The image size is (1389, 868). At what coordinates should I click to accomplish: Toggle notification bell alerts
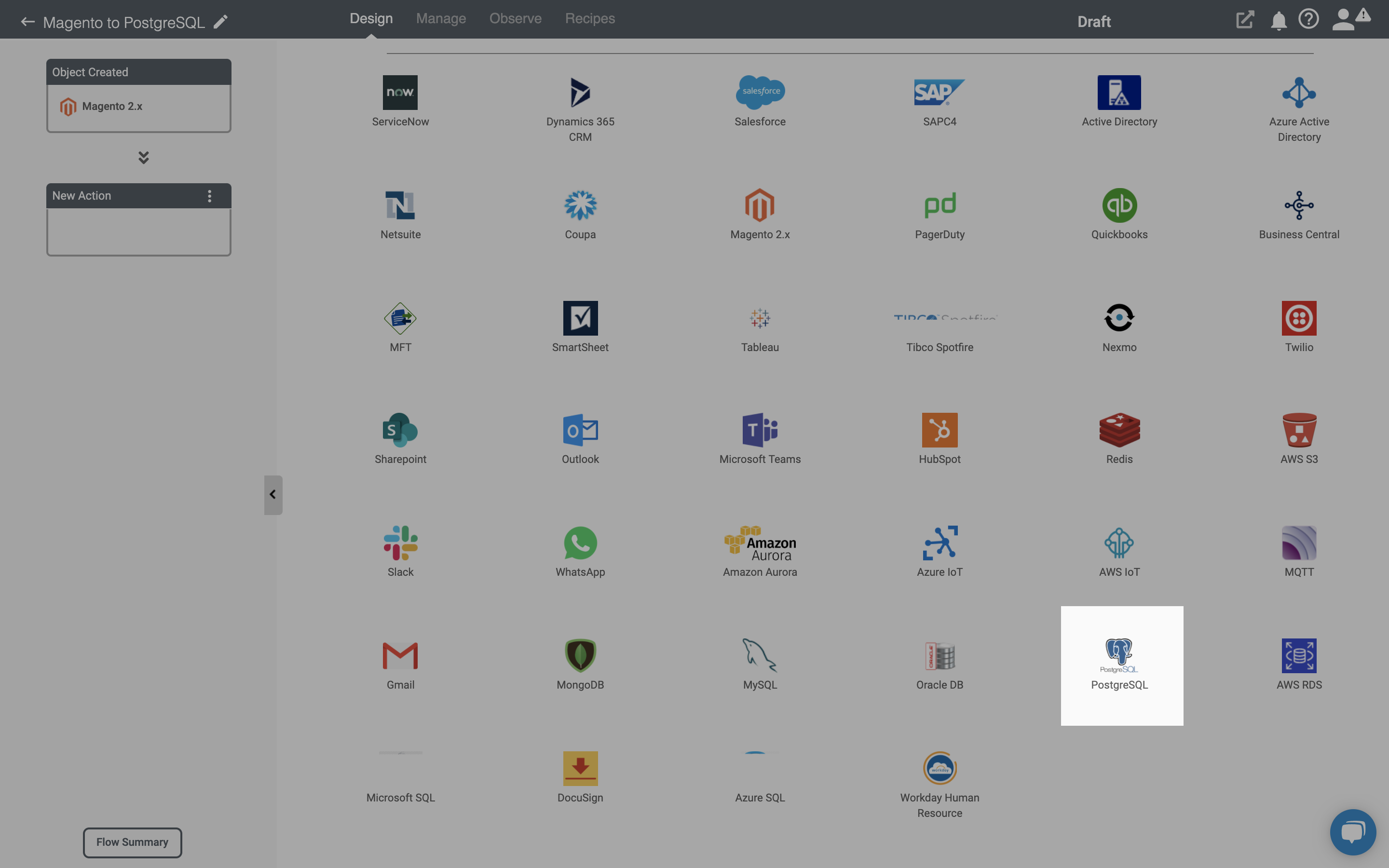tap(1278, 19)
